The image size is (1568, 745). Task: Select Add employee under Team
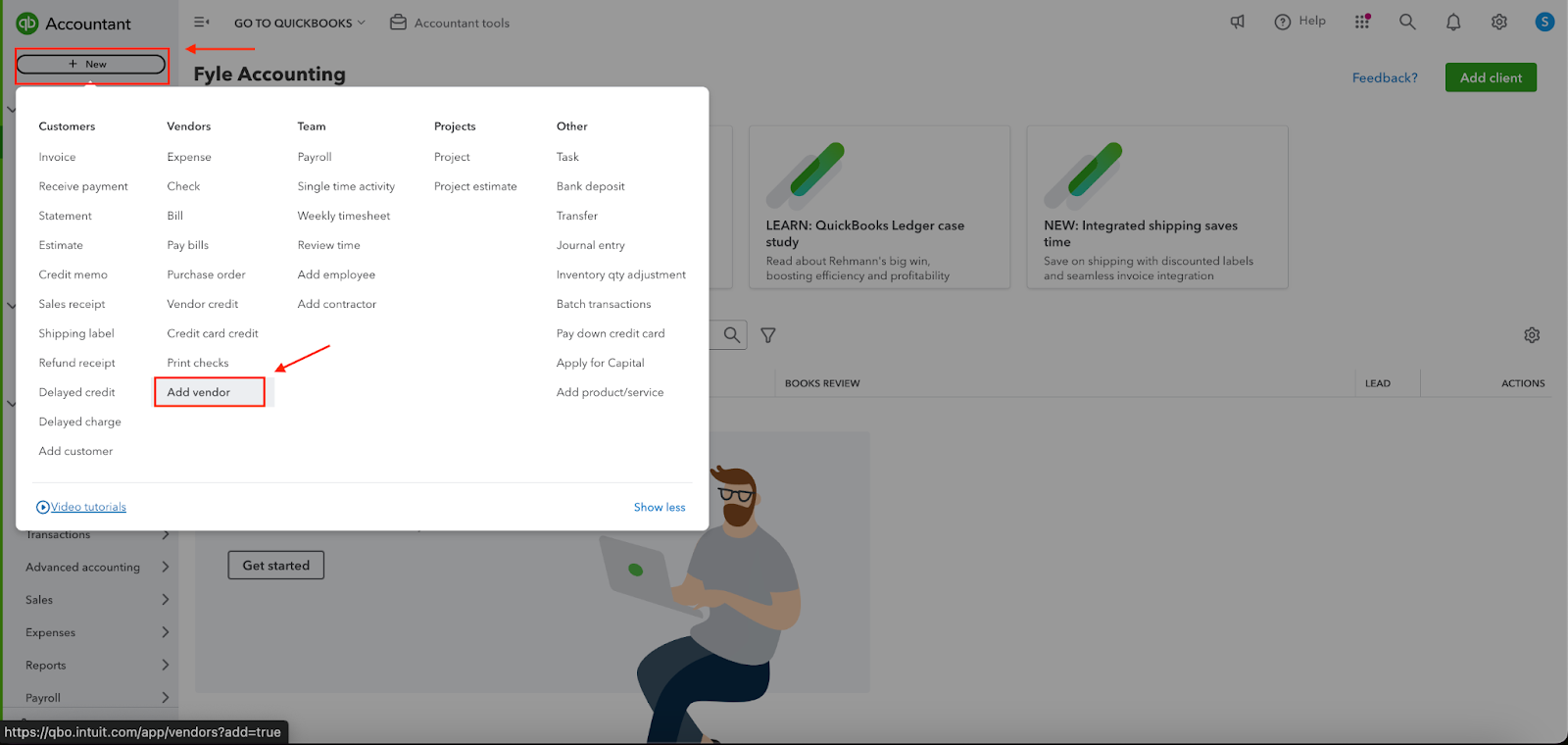coord(336,274)
